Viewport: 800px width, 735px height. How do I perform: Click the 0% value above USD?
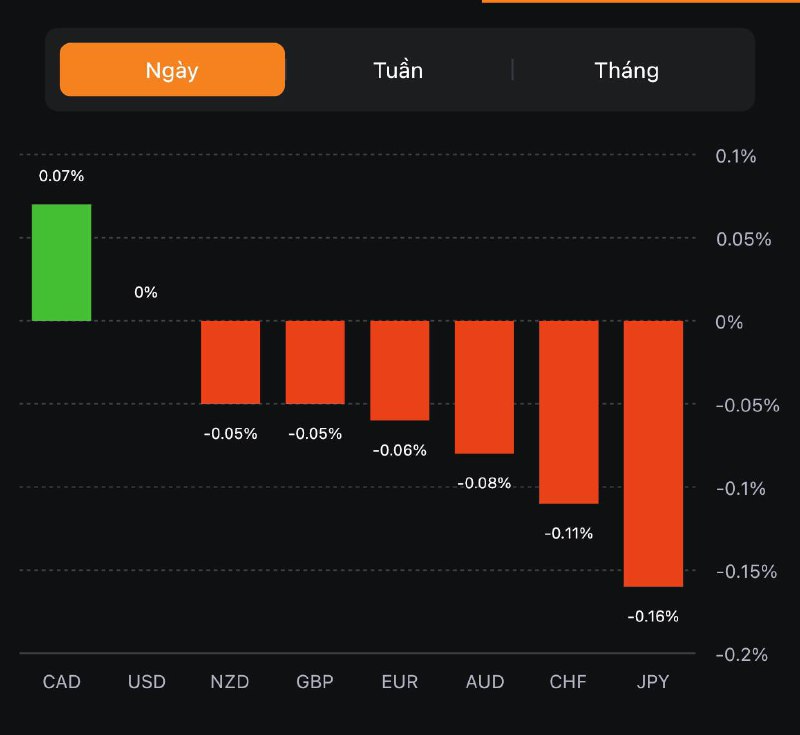[146, 293]
